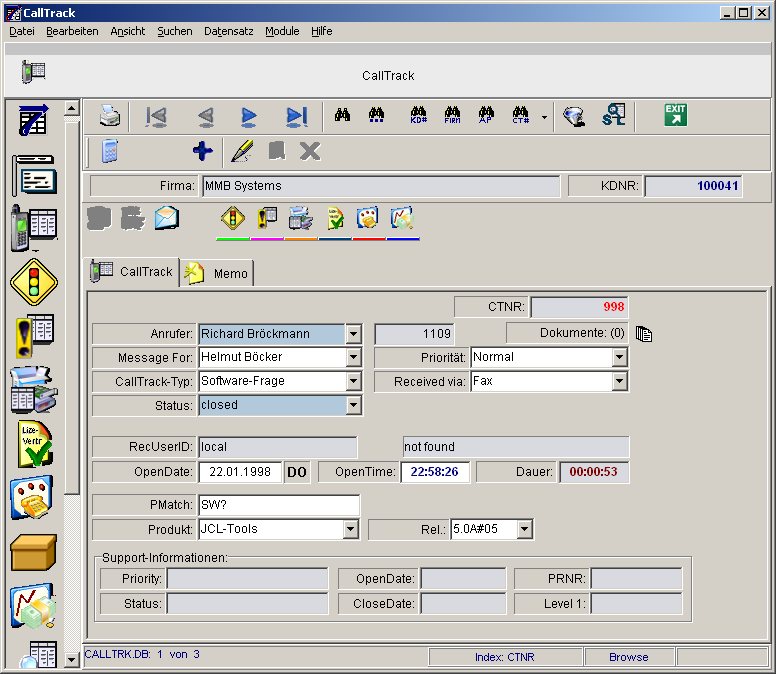
Task: Open the Status dropdown showing closed
Action: [x=353, y=405]
